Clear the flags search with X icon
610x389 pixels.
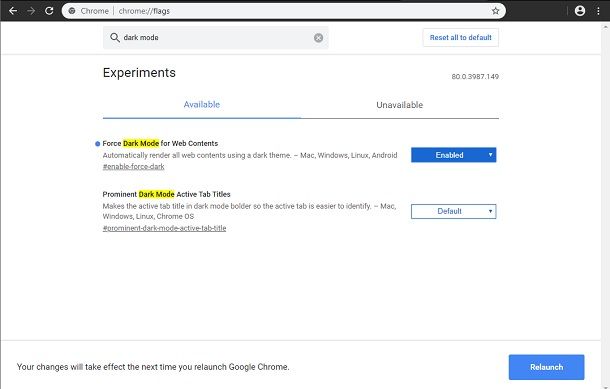pos(318,38)
